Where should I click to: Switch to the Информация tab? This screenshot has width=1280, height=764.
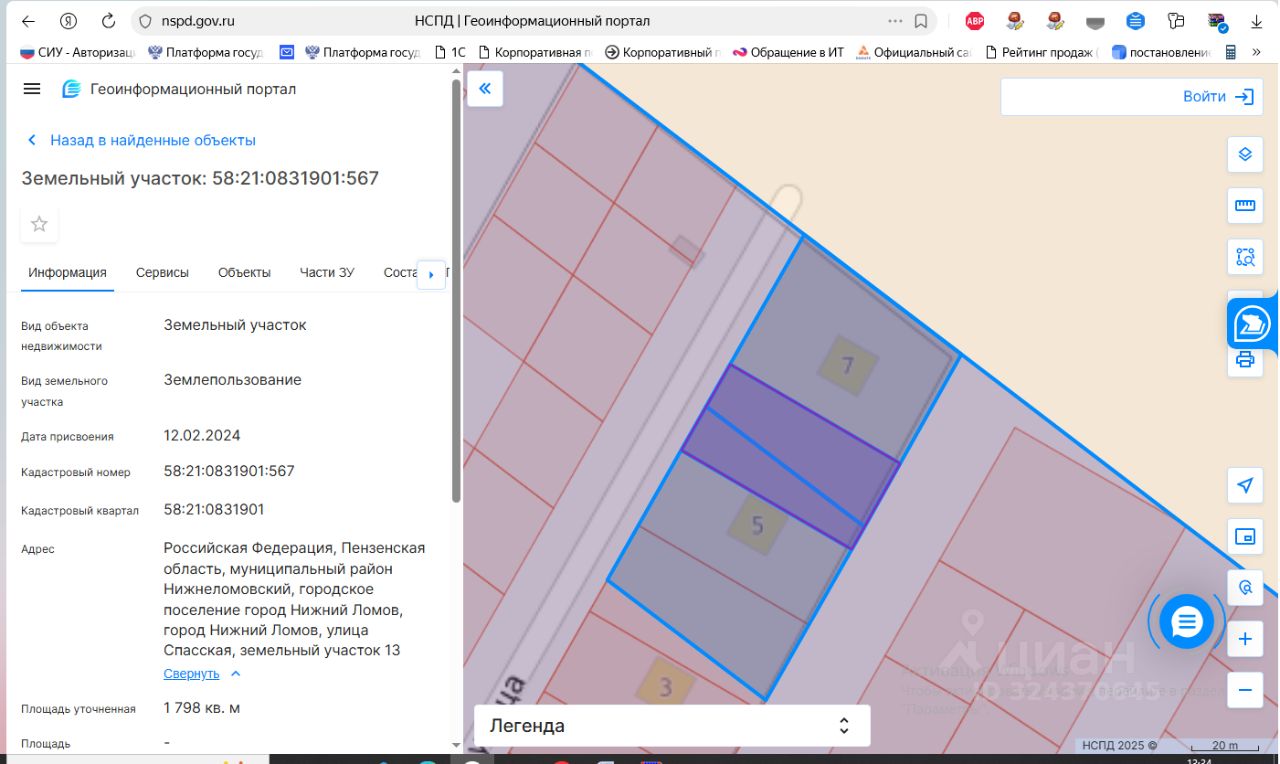click(x=67, y=272)
